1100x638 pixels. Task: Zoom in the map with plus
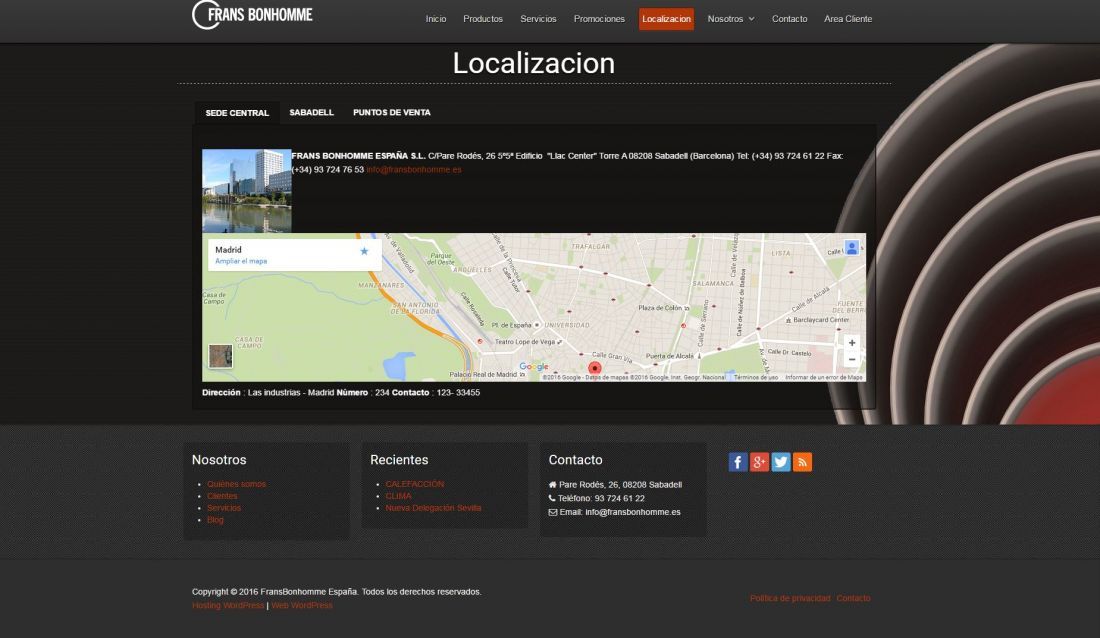coord(852,343)
